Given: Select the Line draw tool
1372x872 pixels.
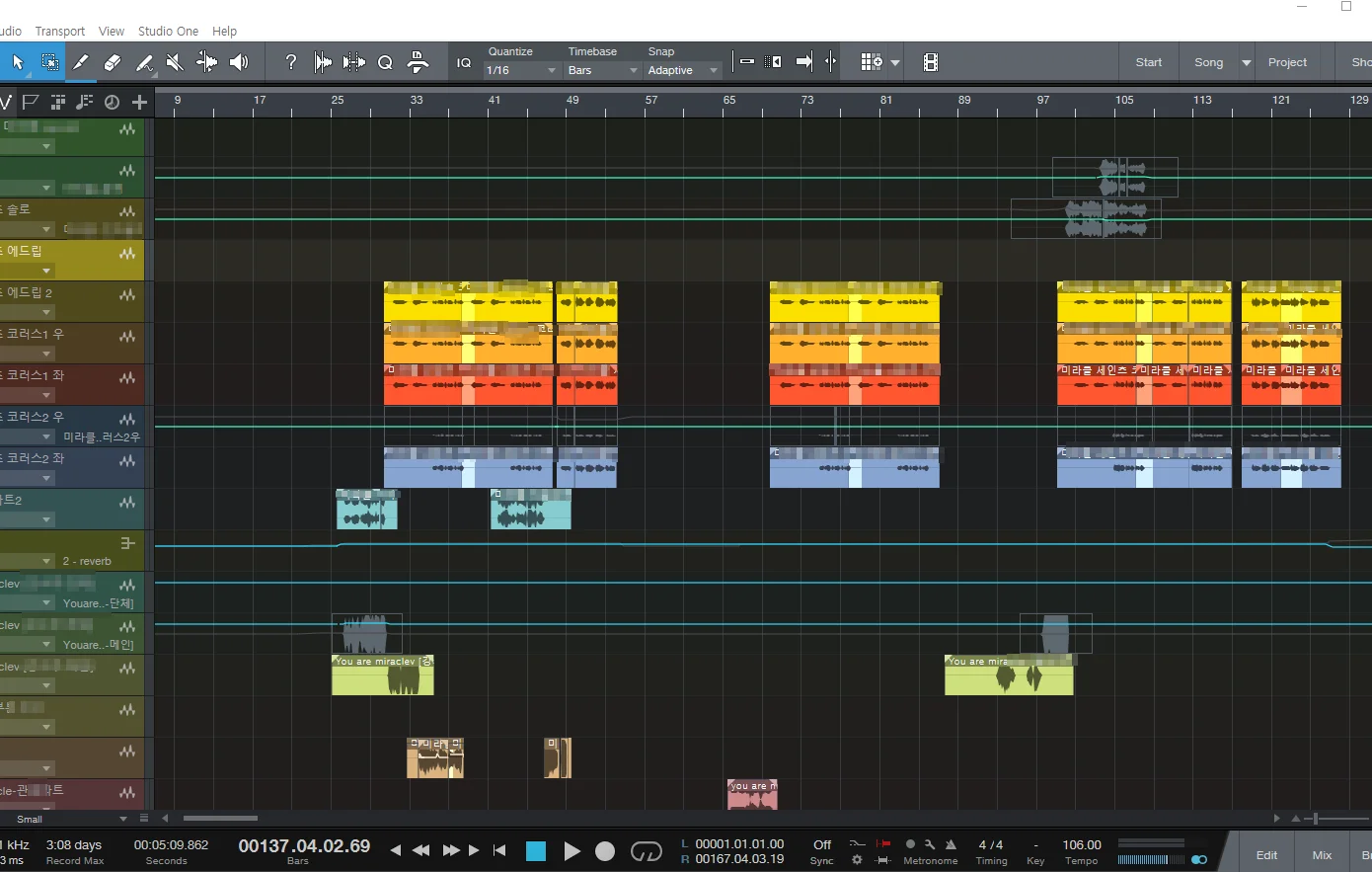Looking at the screenshot, I should point(144,62).
